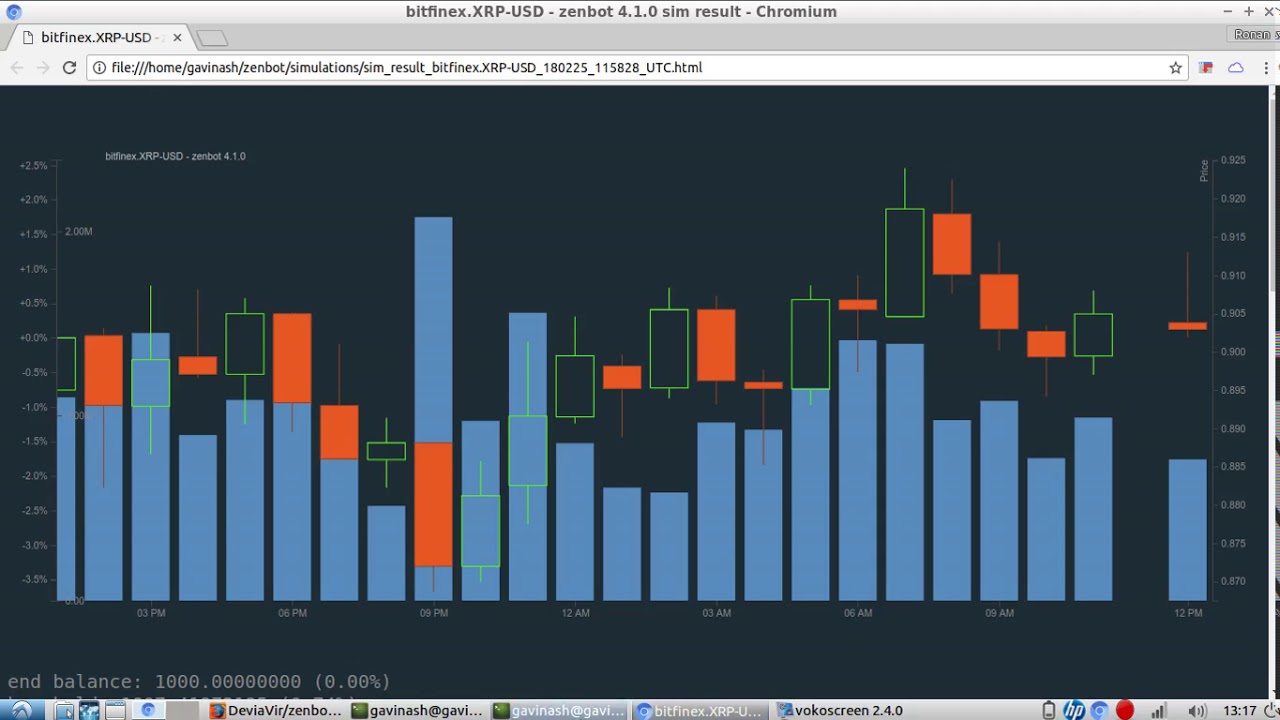Click the 12 PM time axis label

1188,612
